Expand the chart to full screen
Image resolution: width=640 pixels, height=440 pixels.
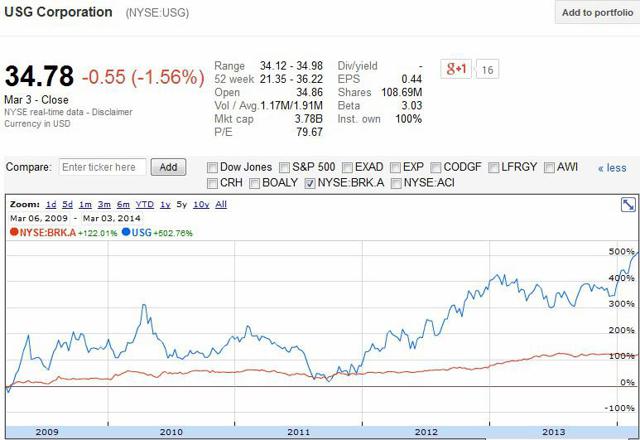tap(628, 204)
